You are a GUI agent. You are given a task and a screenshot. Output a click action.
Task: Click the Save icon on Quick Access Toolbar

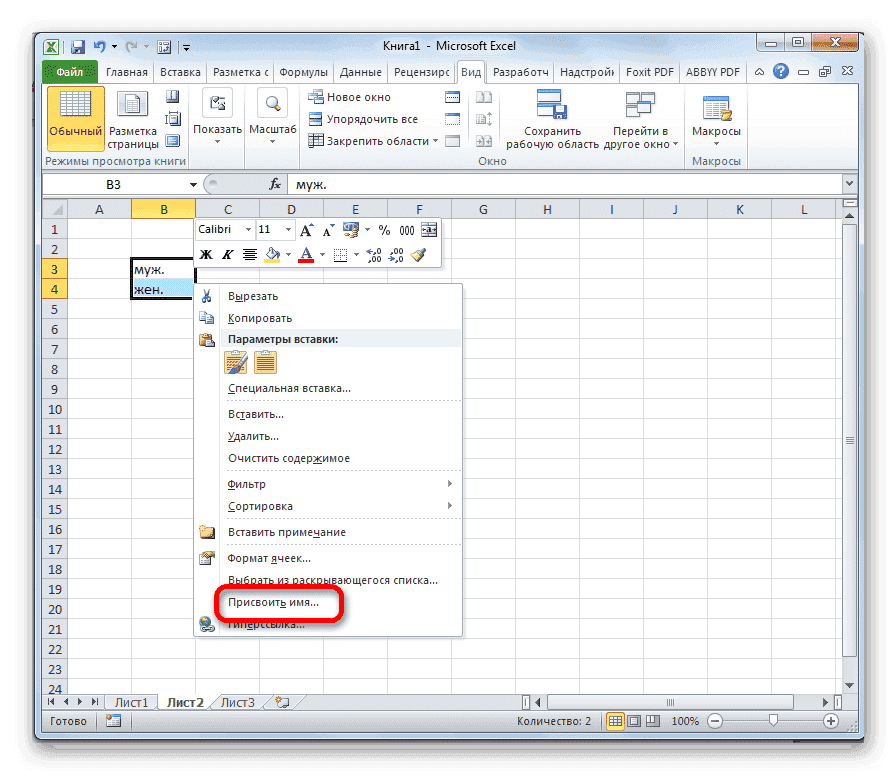click(77, 46)
